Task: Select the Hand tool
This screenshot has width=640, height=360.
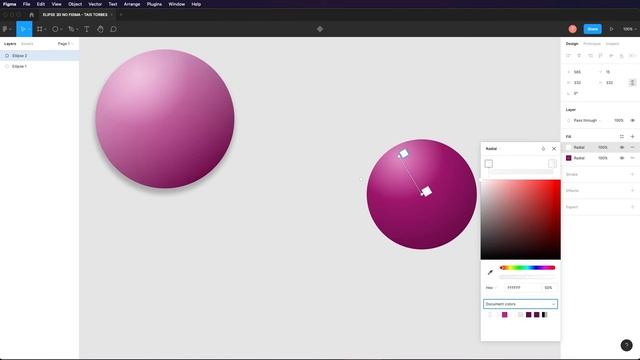Action: 100,29
